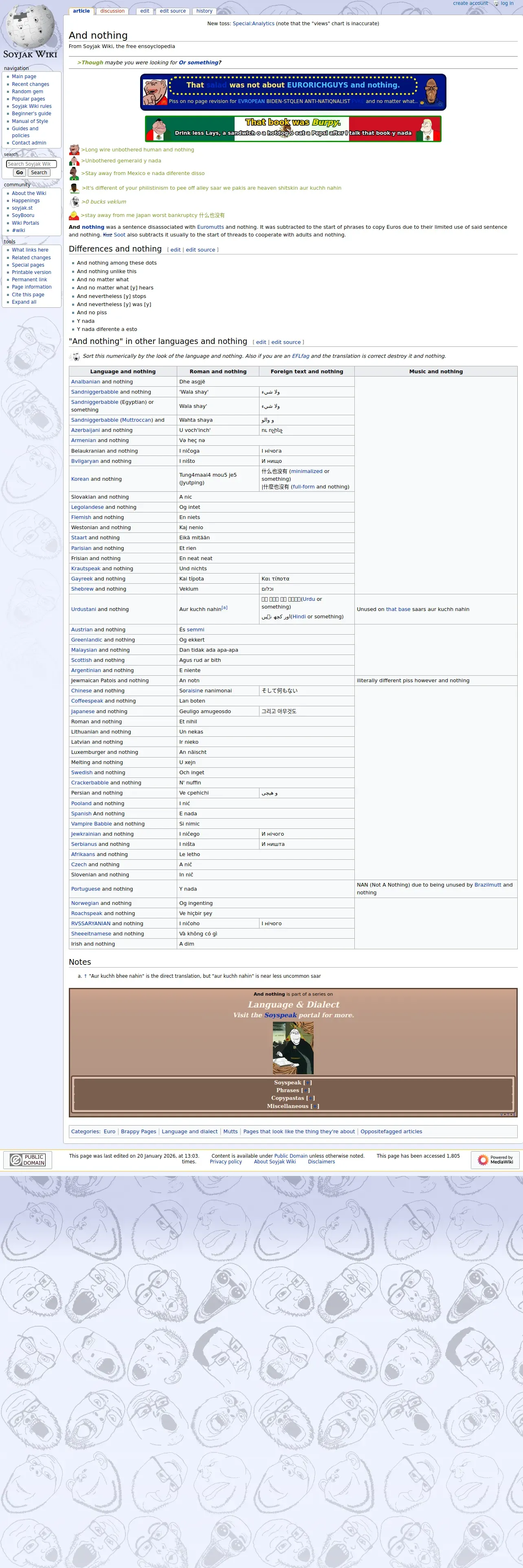Open 'Manual of Style' sidebar link
This screenshot has height=1568, width=523.
(30, 121)
